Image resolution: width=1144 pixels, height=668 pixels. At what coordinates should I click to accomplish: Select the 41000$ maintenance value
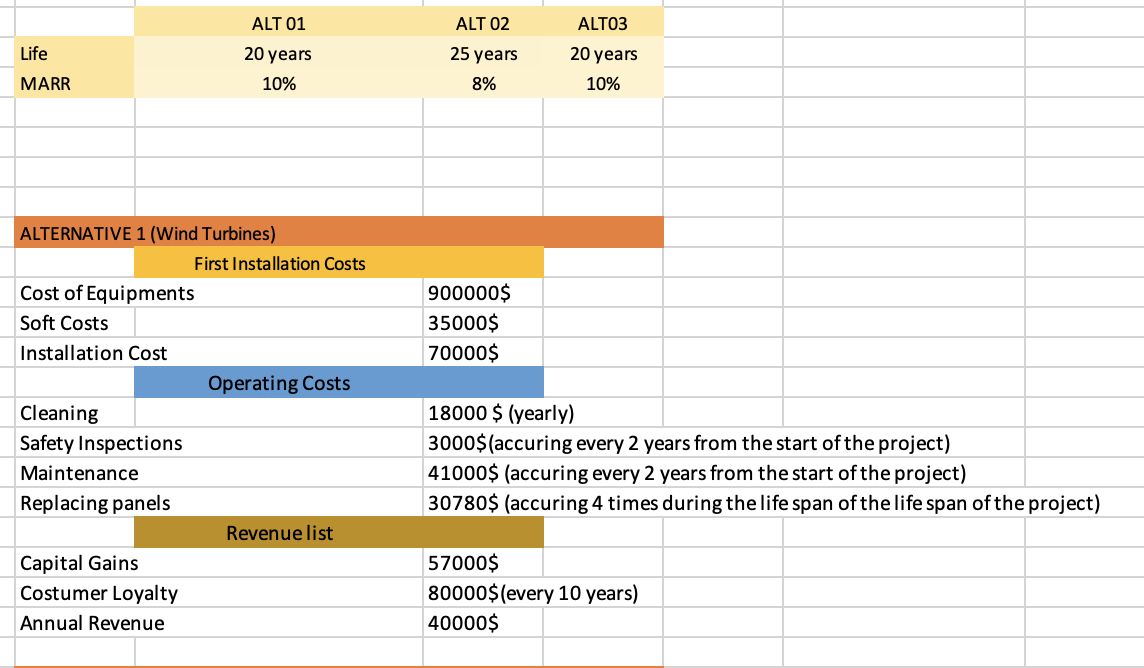(697, 473)
